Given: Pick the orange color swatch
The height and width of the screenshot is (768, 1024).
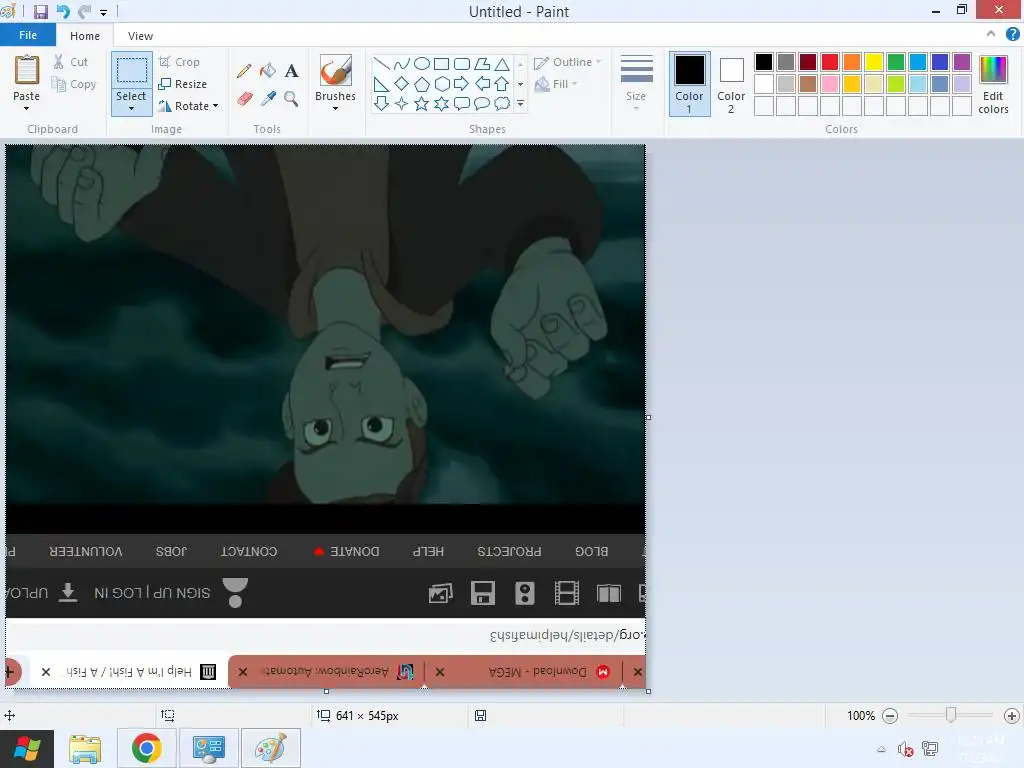Looking at the screenshot, I should pyautogui.click(x=852, y=62).
